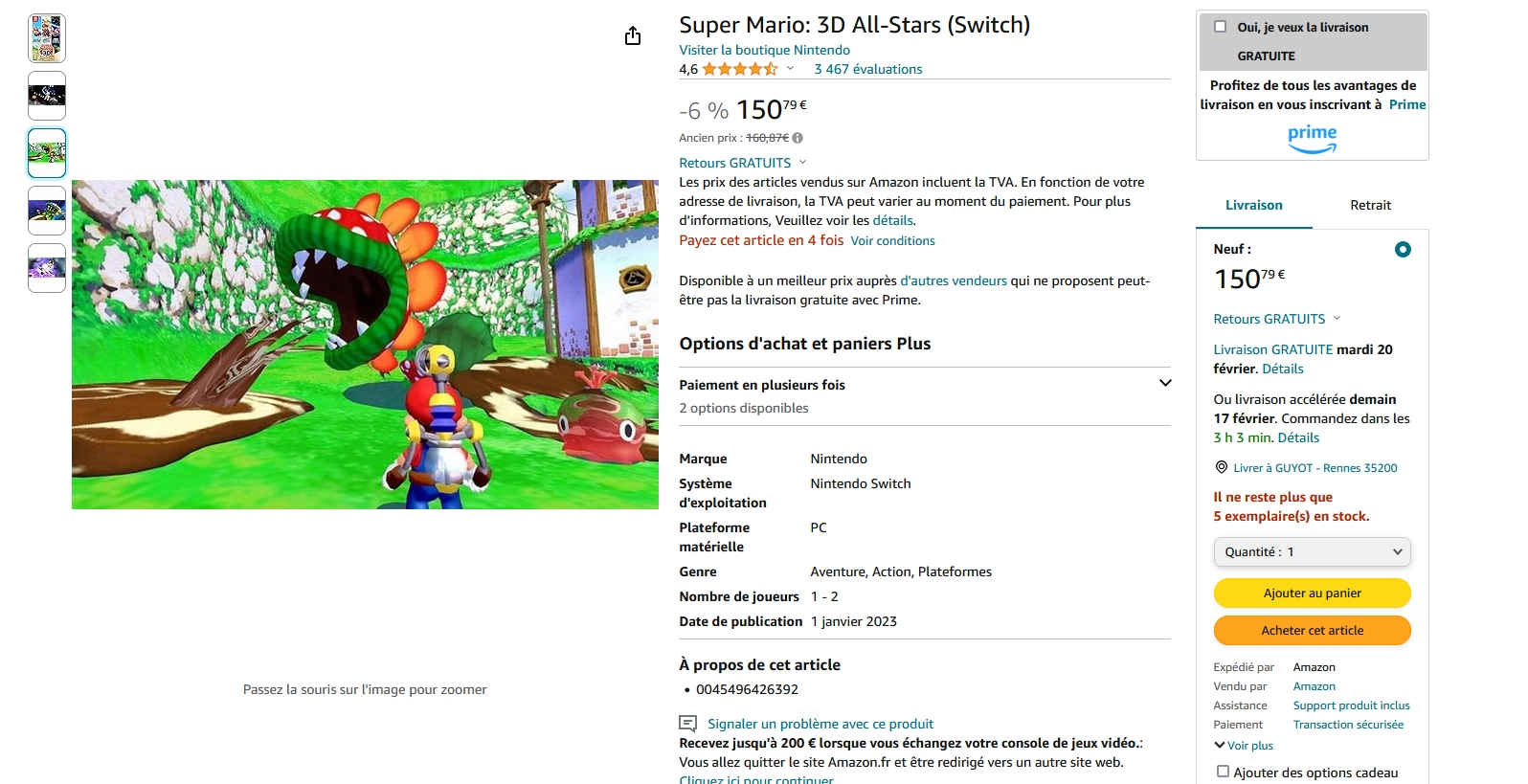Tick the gift options checkbox
Viewport: 1528px width, 784px height.
point(1223,772)
